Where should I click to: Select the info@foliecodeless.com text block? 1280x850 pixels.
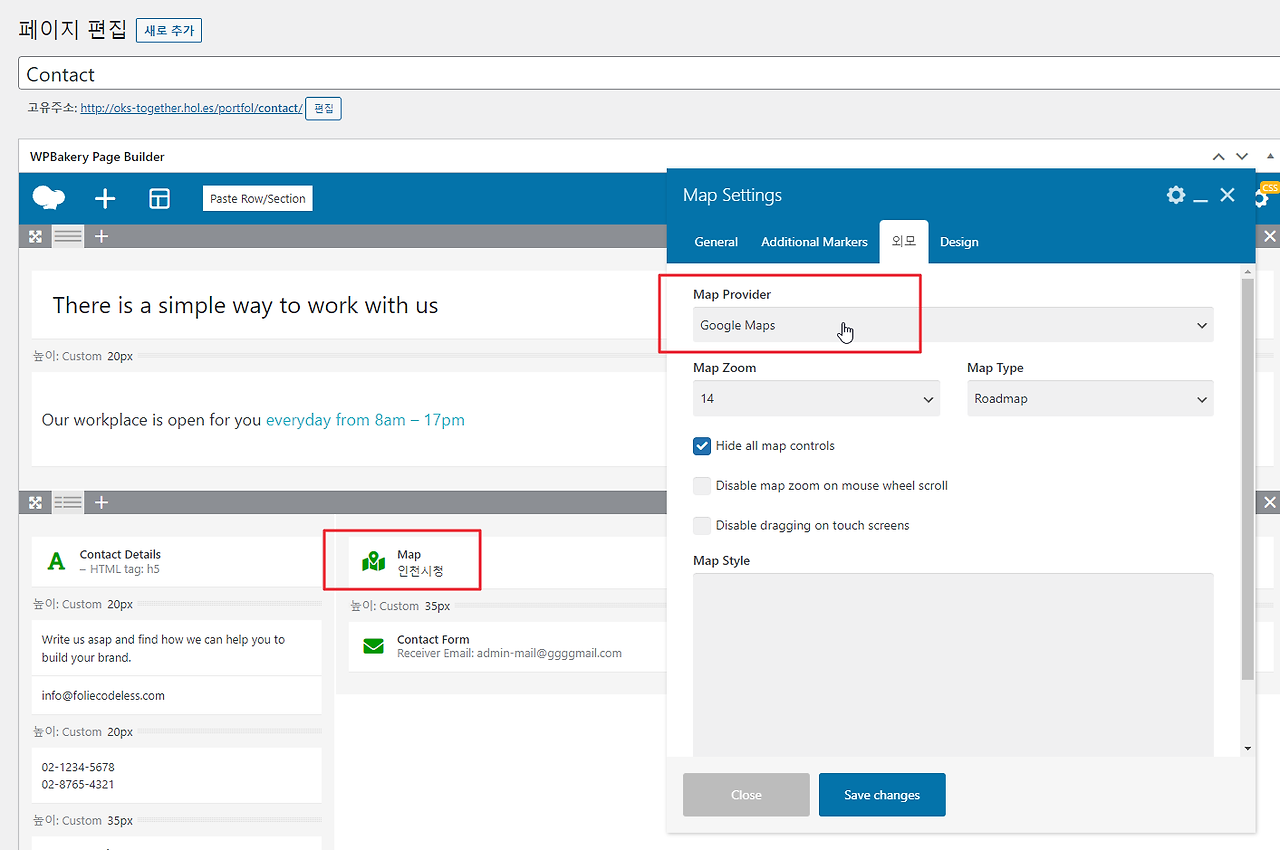point(177,695)
